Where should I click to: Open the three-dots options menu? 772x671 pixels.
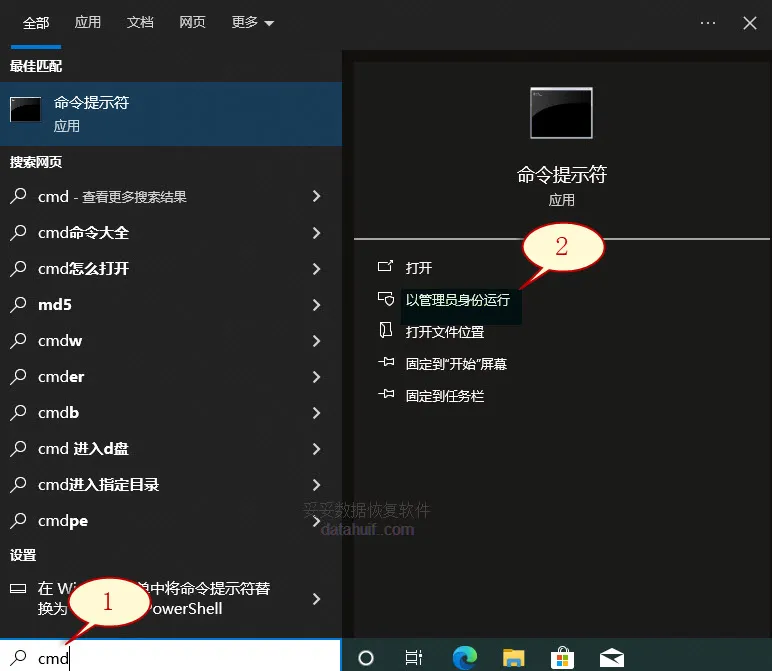tap(708, 22)
